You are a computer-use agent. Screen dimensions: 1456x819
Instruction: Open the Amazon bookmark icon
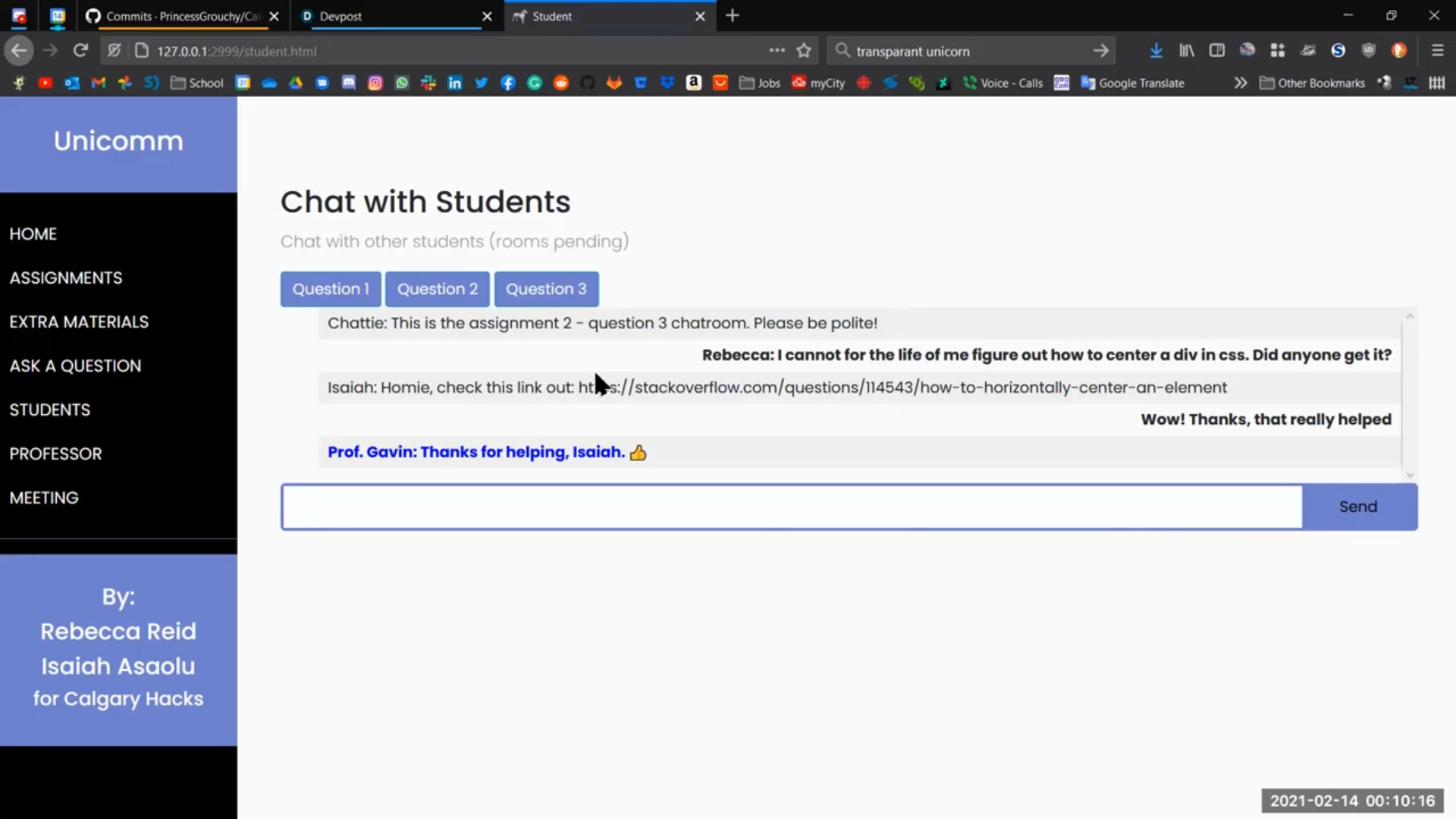point(694,83)
